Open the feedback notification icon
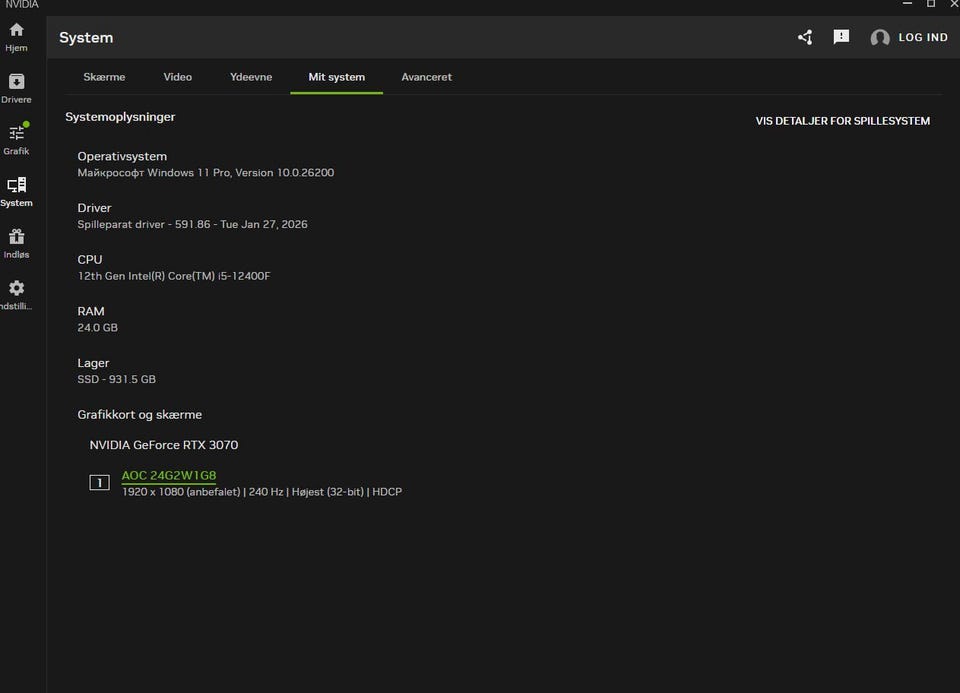Image resolution: width=960 pixels, height=693 pixels. [841, 37]
